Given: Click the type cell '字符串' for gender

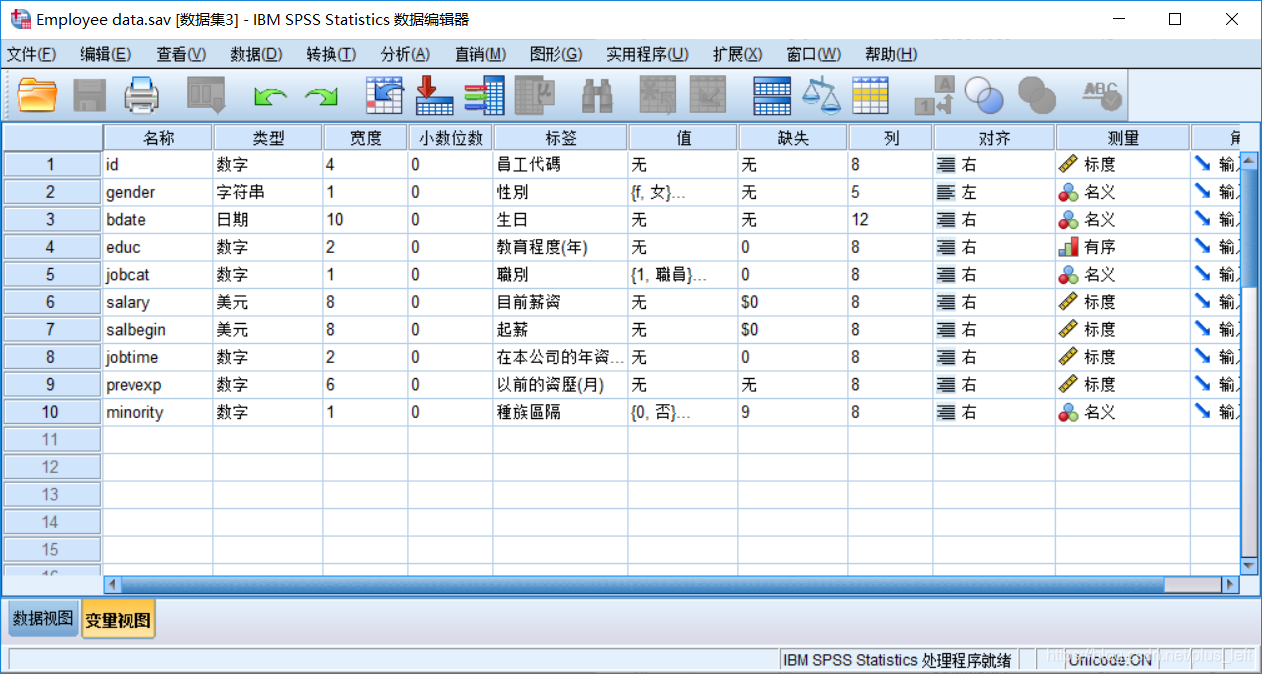Looking at the screenshot, I should tap(268, 192).
